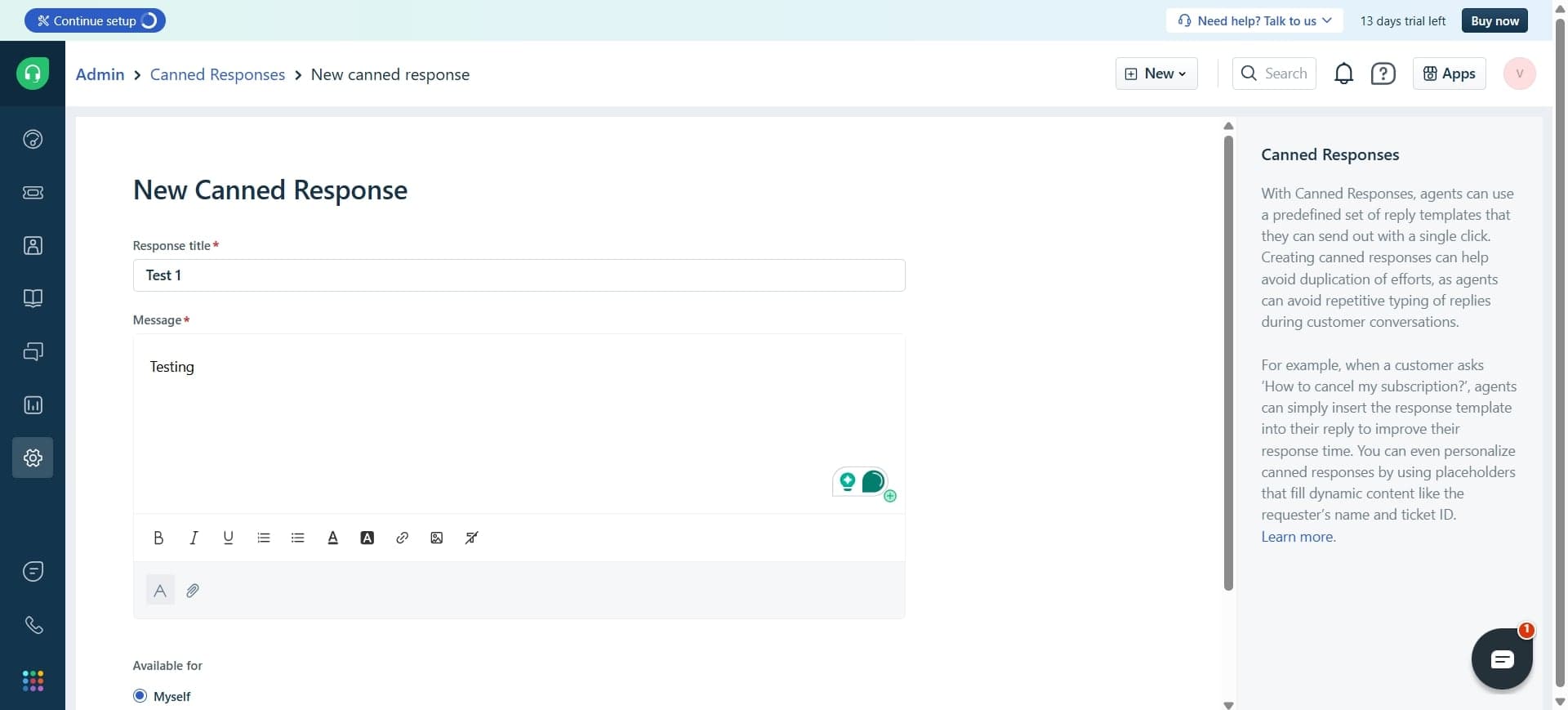The width and height of the screenshot is (1568, 710).
Task: Insert a bulleted list
Action: (x=297, y=538)
